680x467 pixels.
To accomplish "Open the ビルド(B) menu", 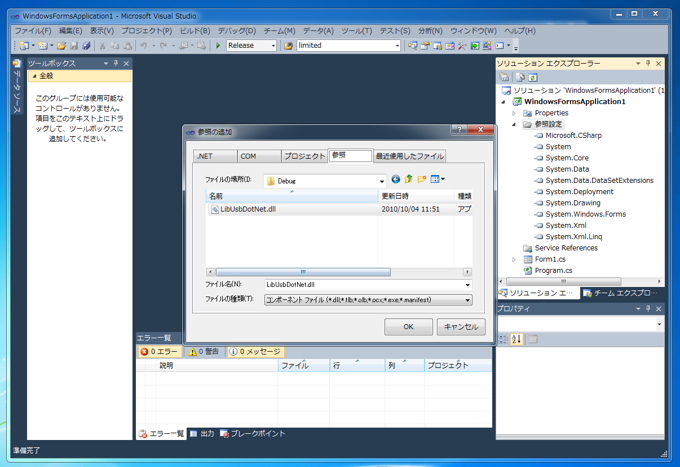I will tap(195, 31).
